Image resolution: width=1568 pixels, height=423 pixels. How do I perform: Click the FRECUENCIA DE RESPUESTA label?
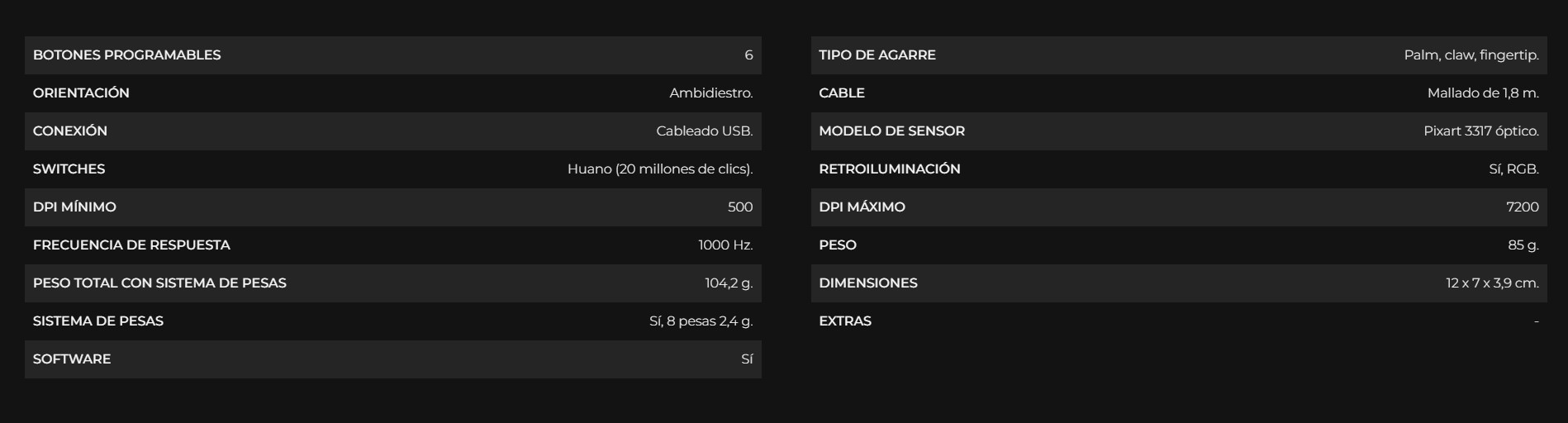[x=131, y=245]
